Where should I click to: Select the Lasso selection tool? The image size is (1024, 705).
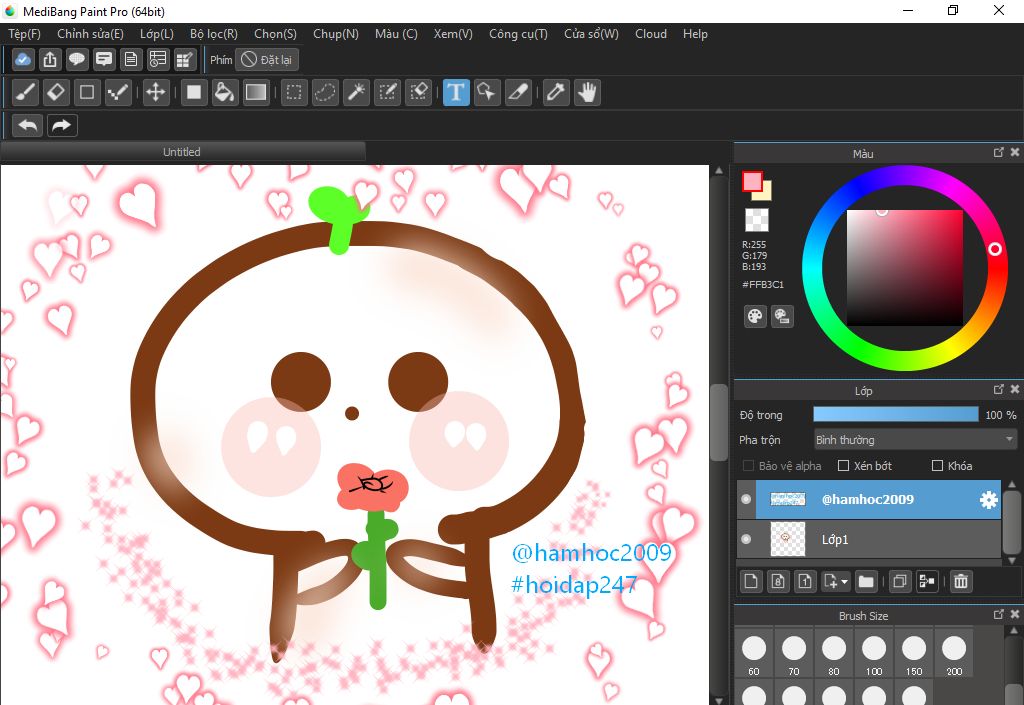325,93
